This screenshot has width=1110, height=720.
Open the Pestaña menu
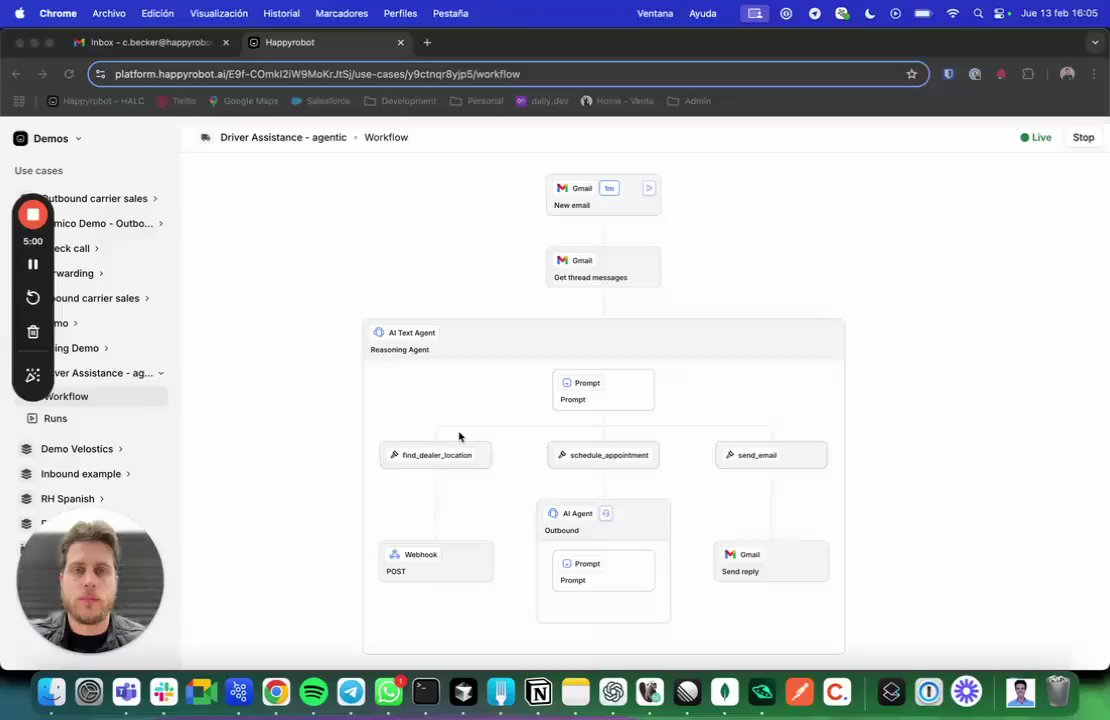point(450,13)
